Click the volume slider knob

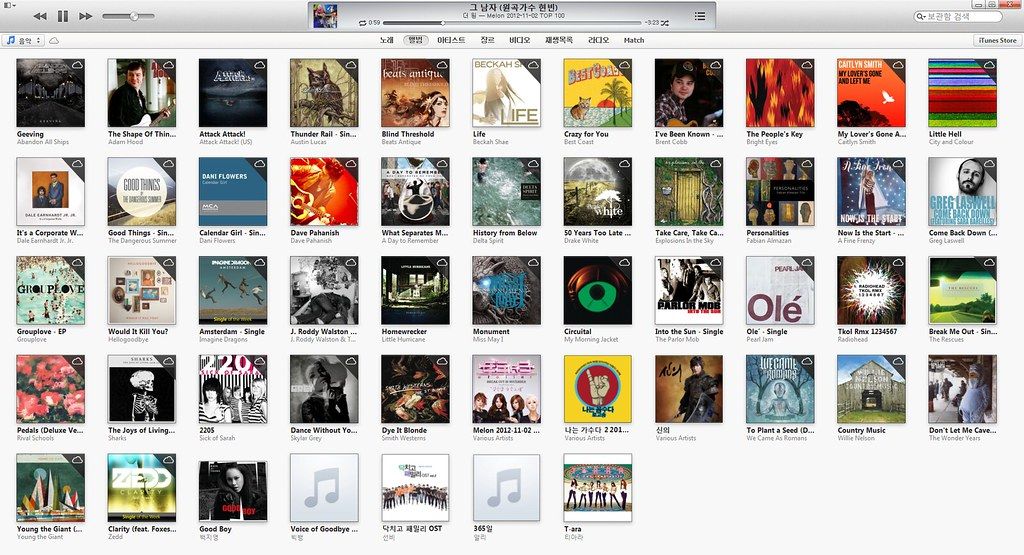[134, 16]
